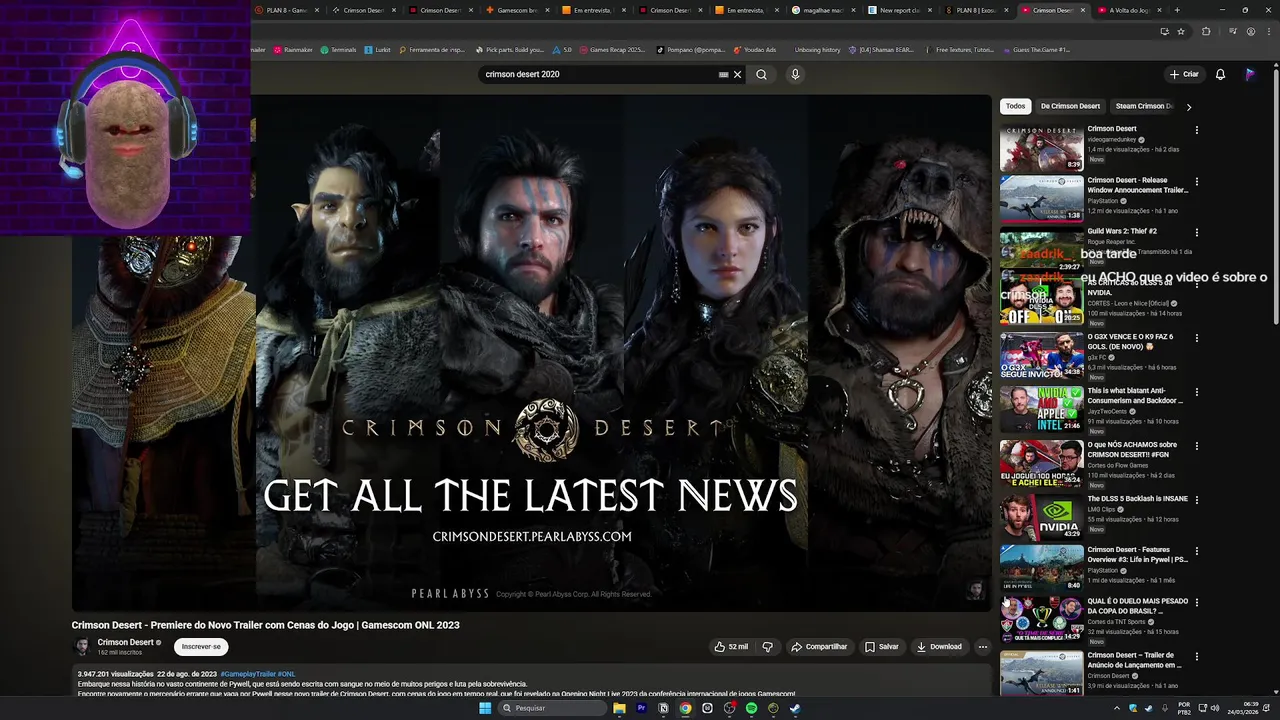This screenshot has width=1280, height=720.
Task: Show hidden system tray icons
Action: click(x=1119, y=708)
